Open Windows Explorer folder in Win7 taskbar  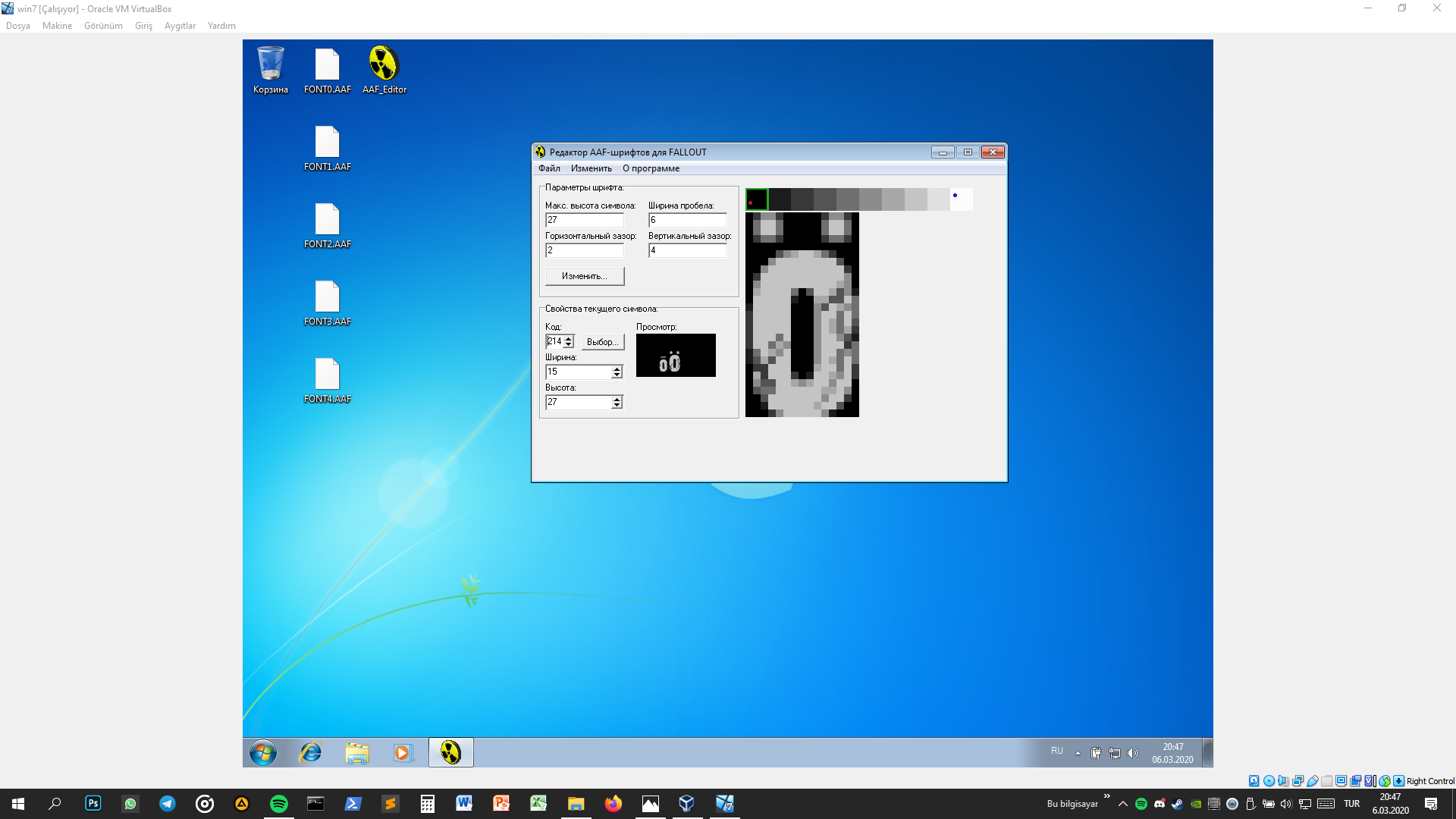coord(356,752)
